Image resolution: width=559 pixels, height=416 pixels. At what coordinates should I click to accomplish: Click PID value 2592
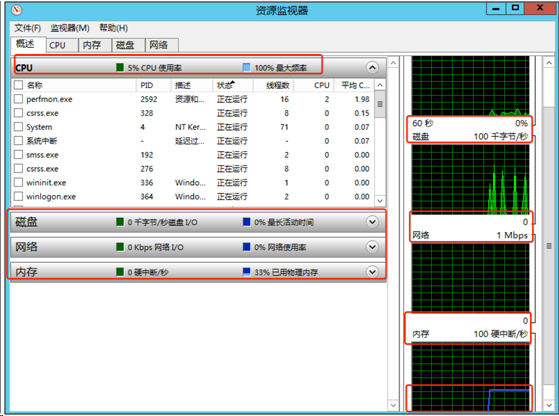pos(149,99)
